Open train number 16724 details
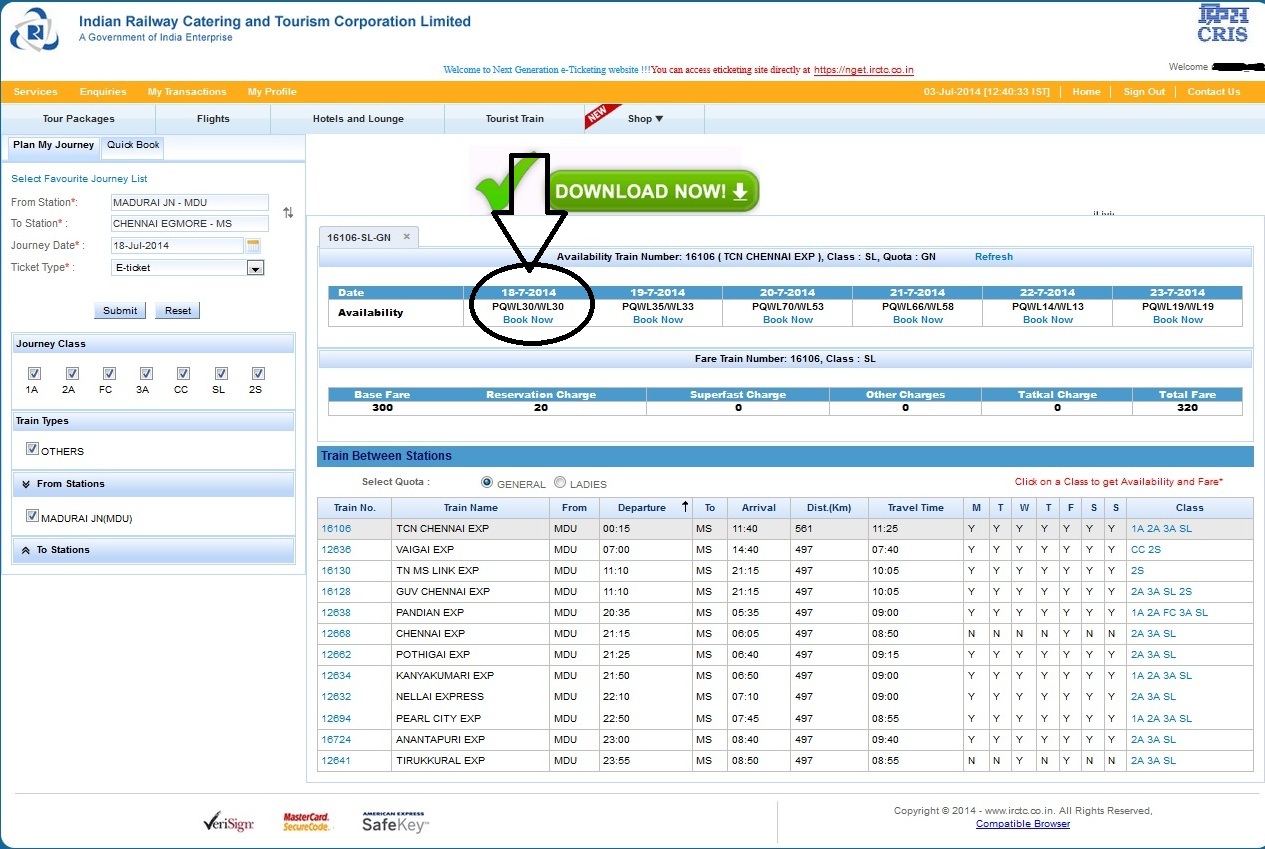 click(336, 740)
